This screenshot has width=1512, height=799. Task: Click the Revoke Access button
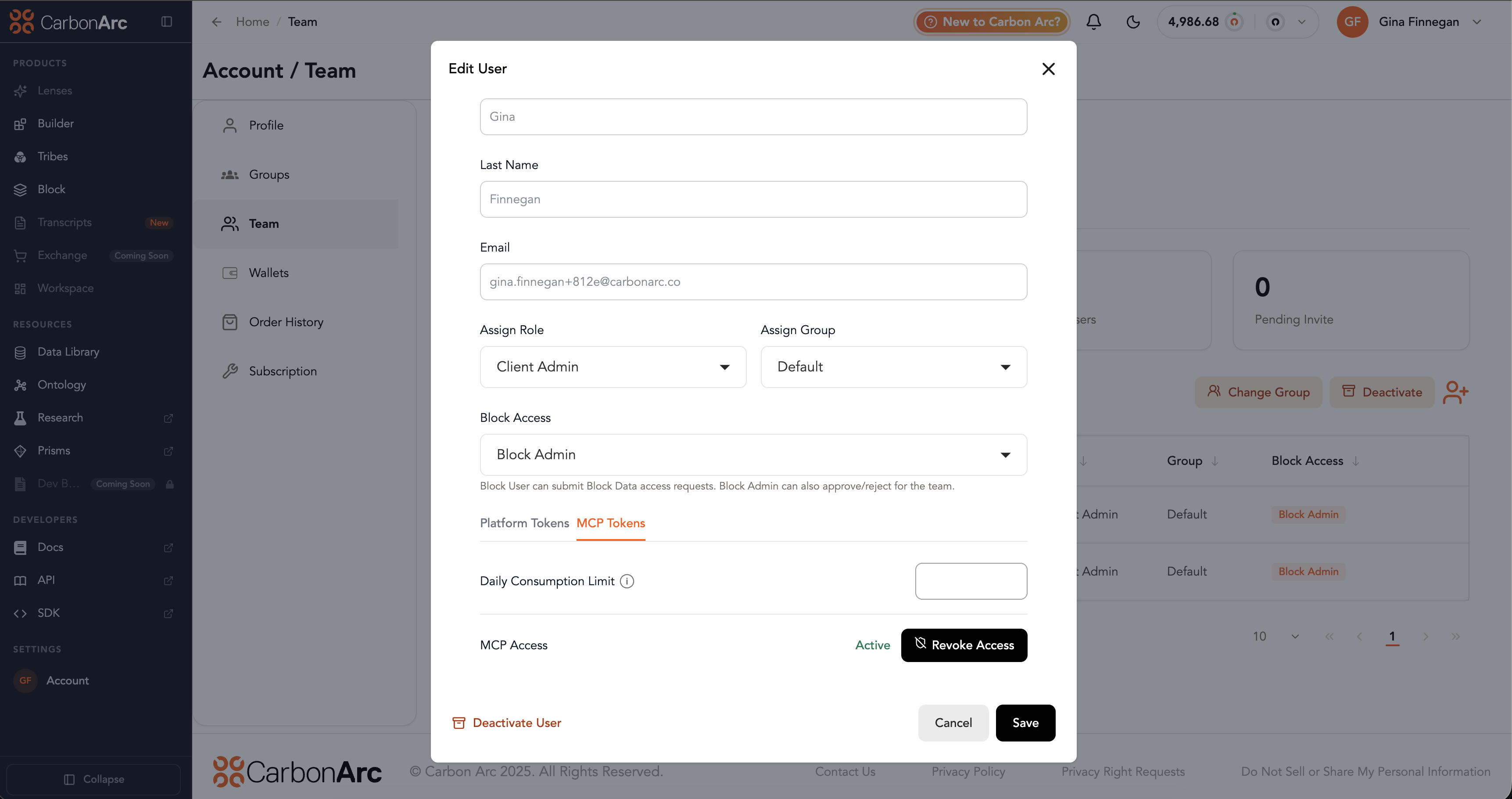(x=964, y=645)
